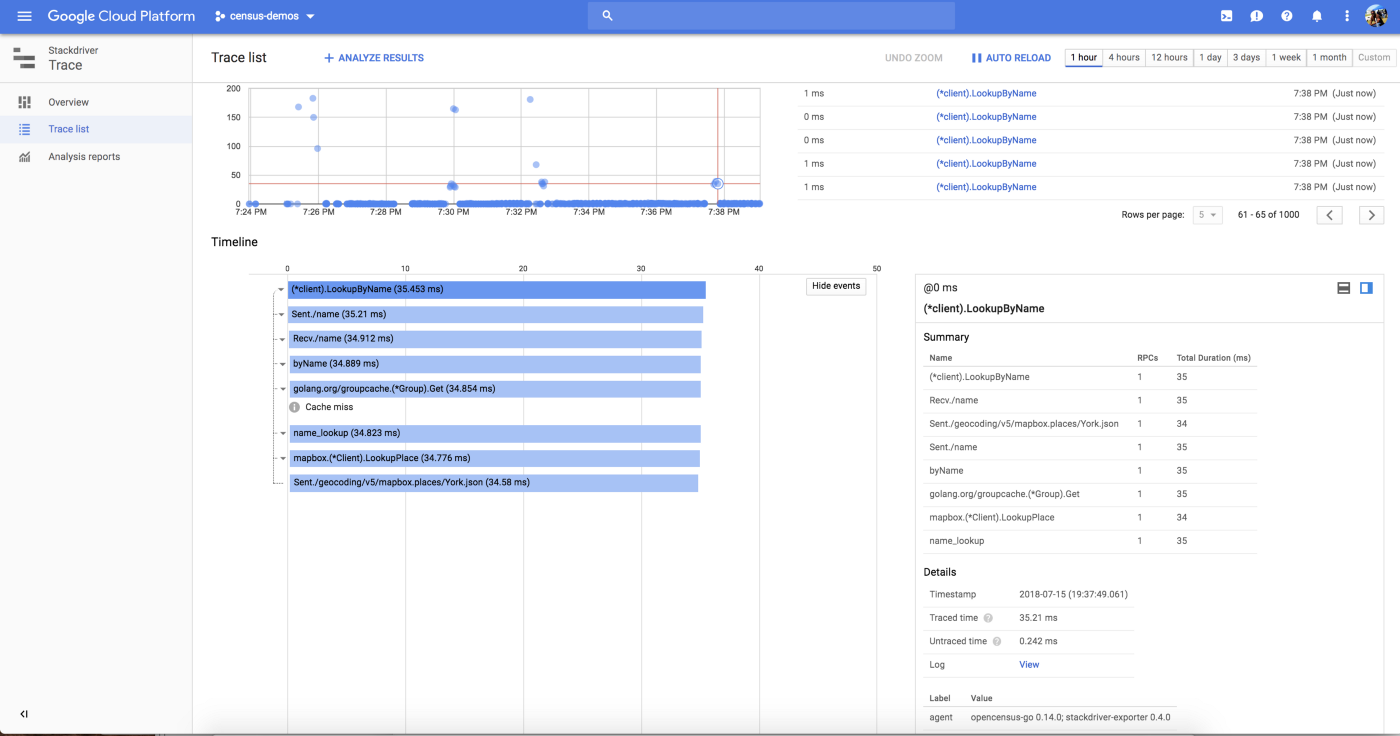Viewport: 1400px width, 736px height.
Task: Open the hamburger navigation menu
Action: pyautogui.click(x=25, y=16)
